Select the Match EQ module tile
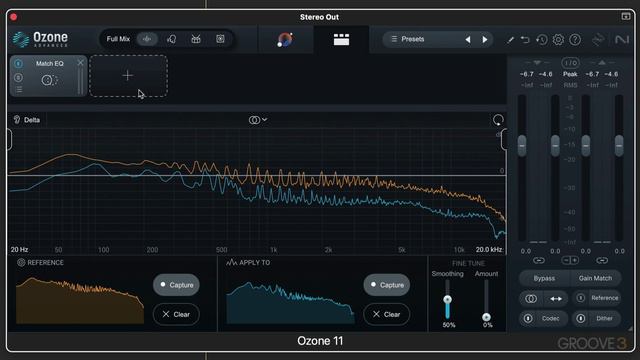 click(x=48, y=76)
